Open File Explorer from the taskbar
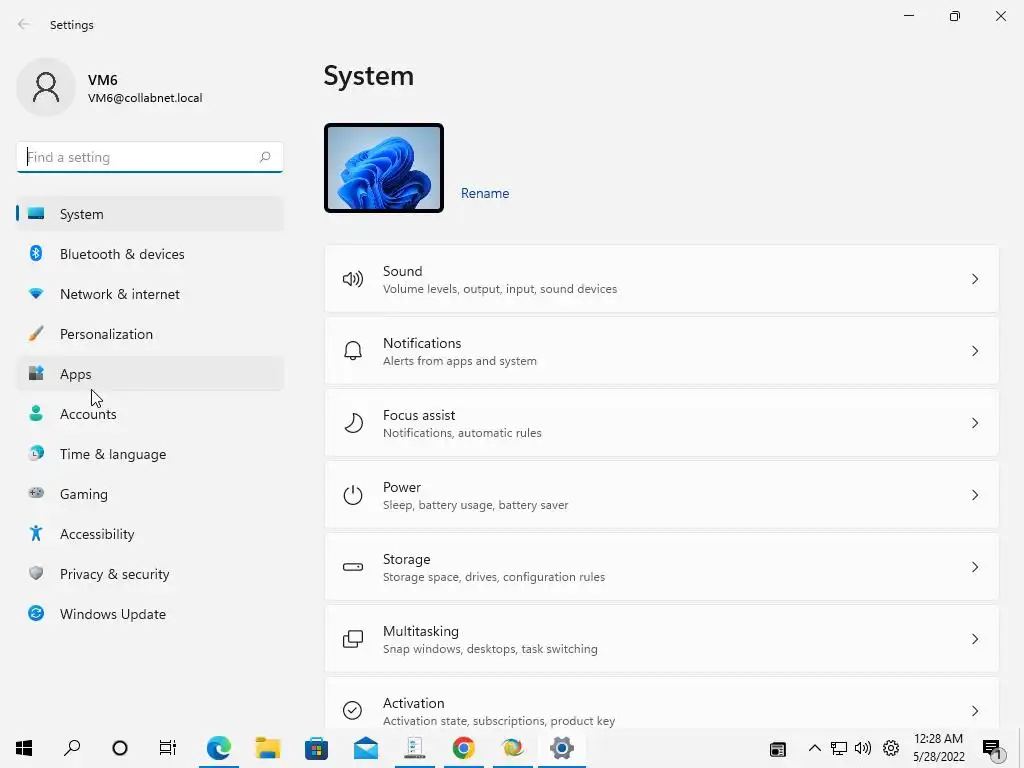The height and width of the screenshot is (768, 1024). 268,748
